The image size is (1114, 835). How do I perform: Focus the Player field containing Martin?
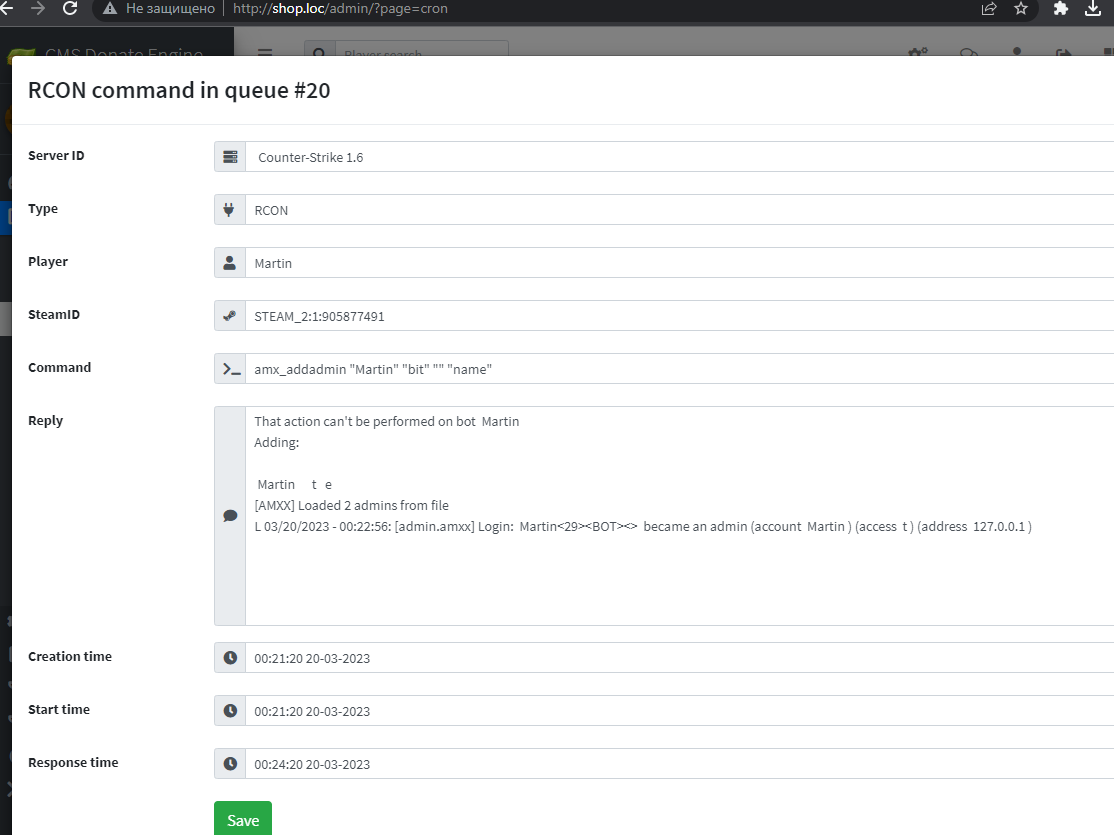coord(680,263)
